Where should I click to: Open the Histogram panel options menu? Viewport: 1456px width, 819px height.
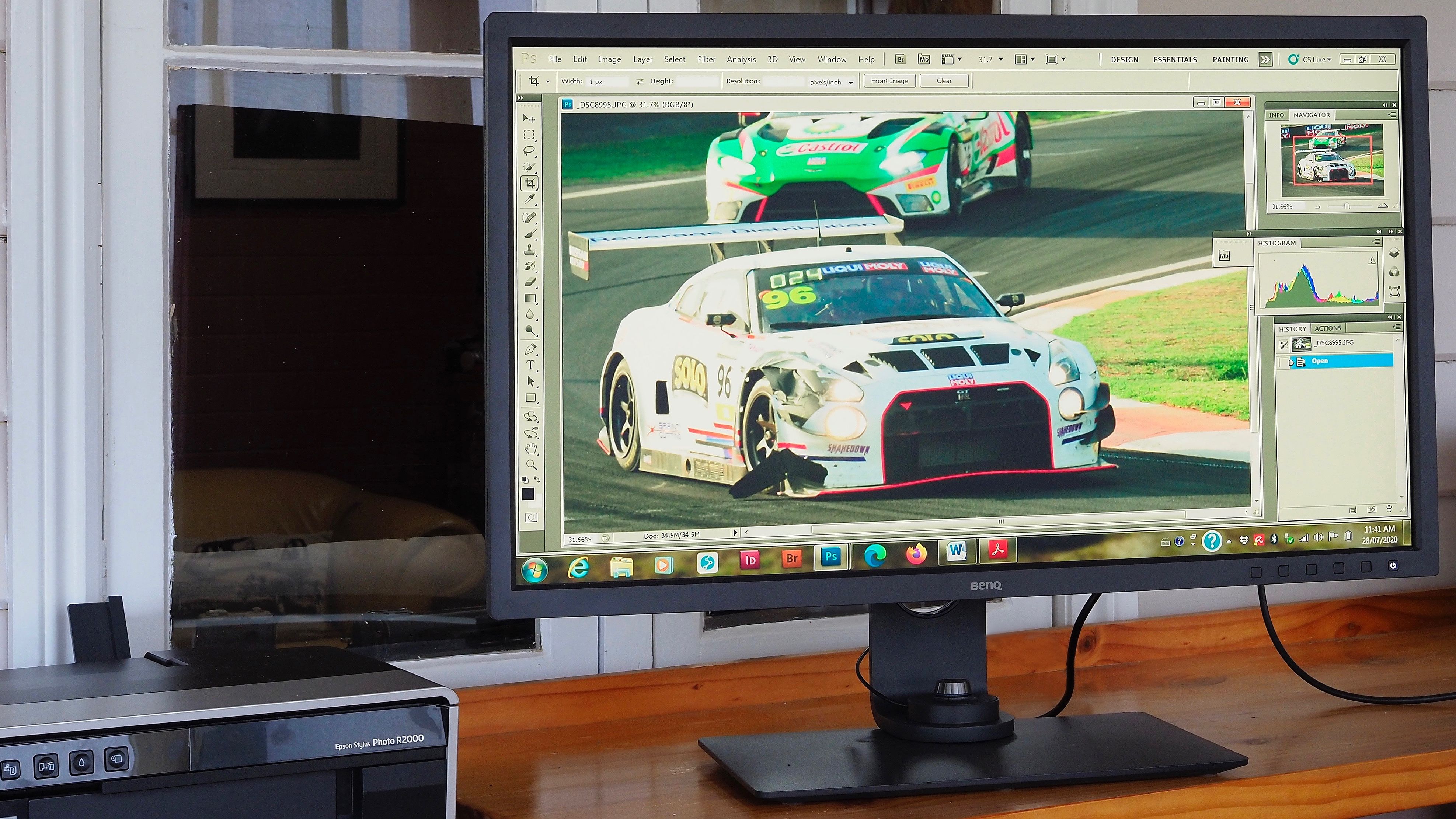(1376, 241)
